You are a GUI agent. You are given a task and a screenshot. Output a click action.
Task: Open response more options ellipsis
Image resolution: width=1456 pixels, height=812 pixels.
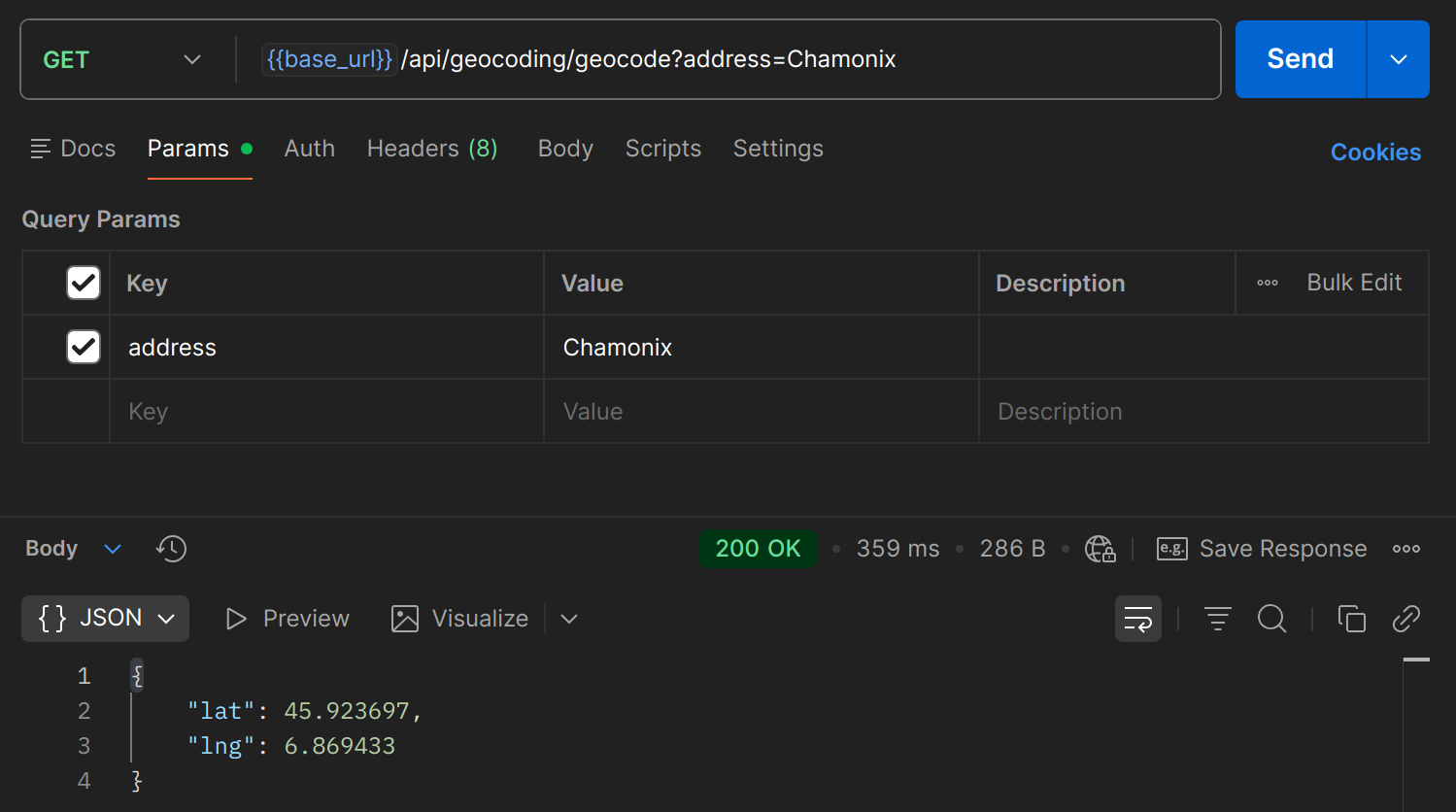(1405, 549)
